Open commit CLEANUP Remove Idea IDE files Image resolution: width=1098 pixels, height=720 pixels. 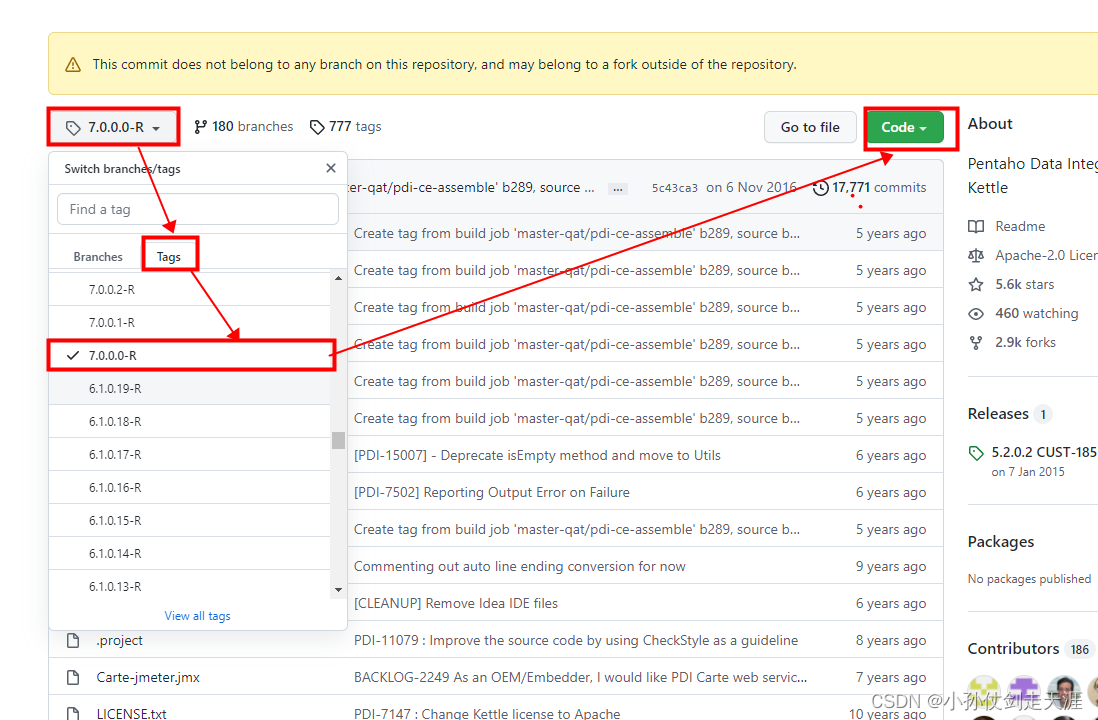pyautogui.click(x=456, y=603)
